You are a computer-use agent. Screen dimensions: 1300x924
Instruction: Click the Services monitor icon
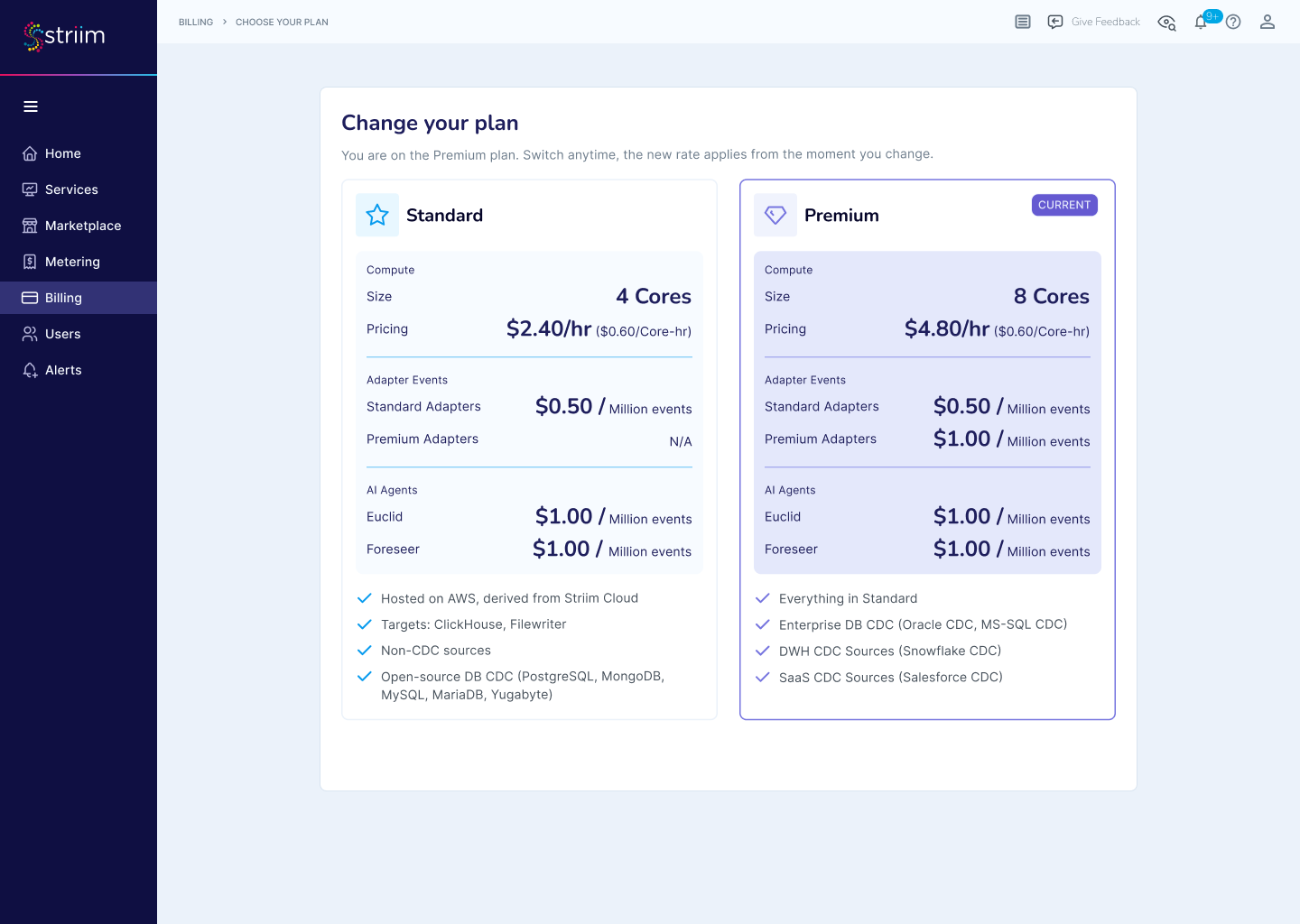(x=30, y=189)
